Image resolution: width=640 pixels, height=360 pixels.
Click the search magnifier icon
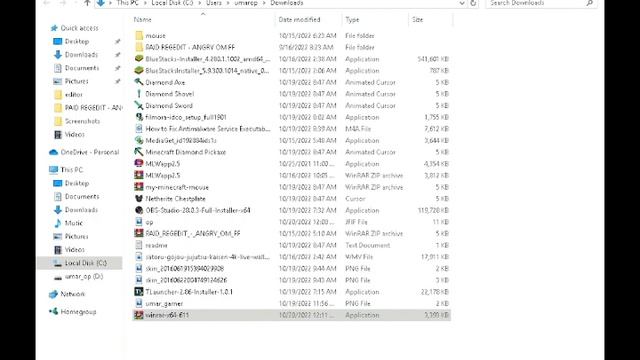[x=589, y=3]
